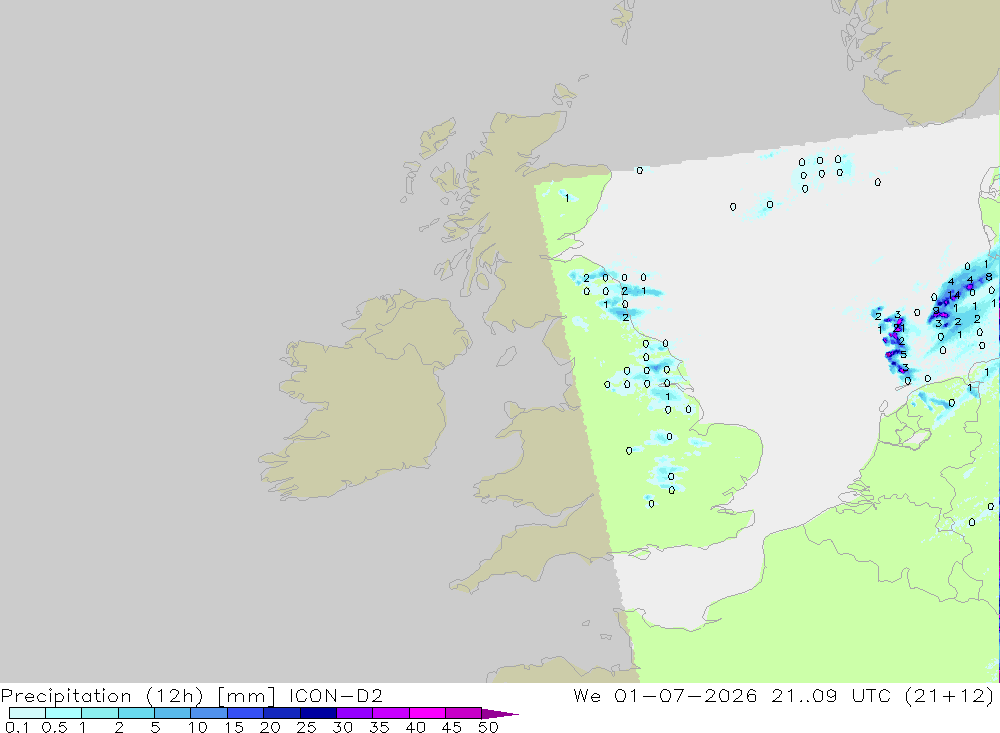Click the precipitation value '14' on the map
The width and height of the screenshot is (1000, 733).
click(x=954, y=295)
